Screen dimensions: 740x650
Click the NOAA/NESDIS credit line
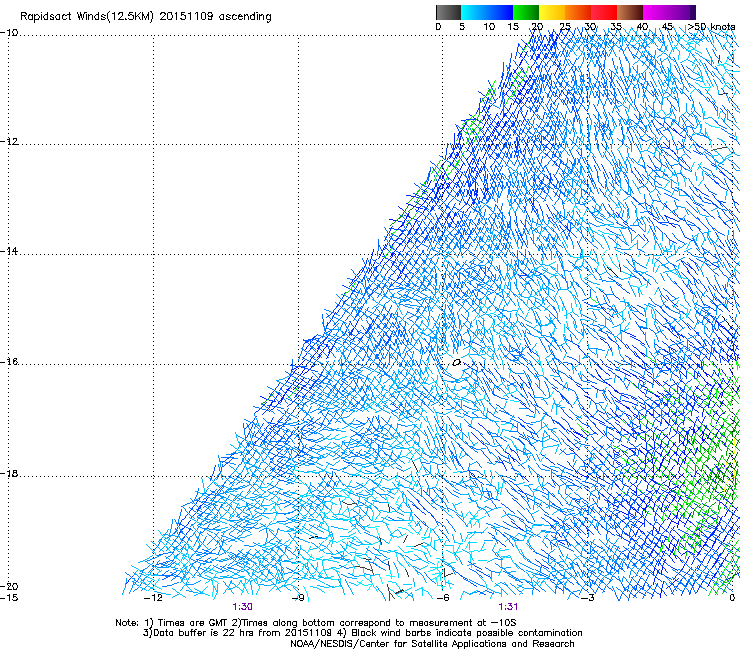[x=432, y=644]
